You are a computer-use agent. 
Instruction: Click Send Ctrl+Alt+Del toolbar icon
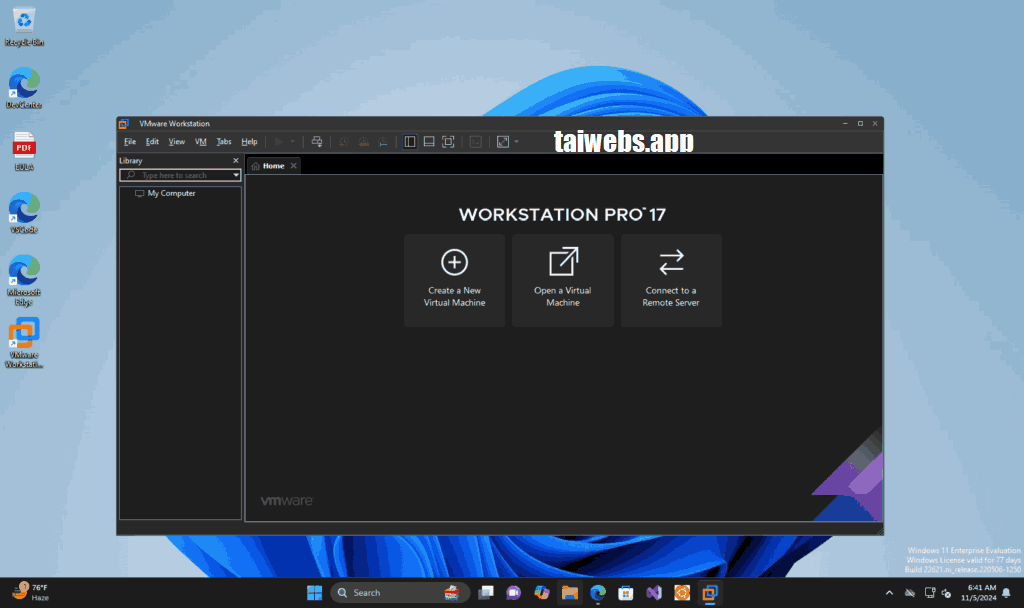[x=317, y=142]
